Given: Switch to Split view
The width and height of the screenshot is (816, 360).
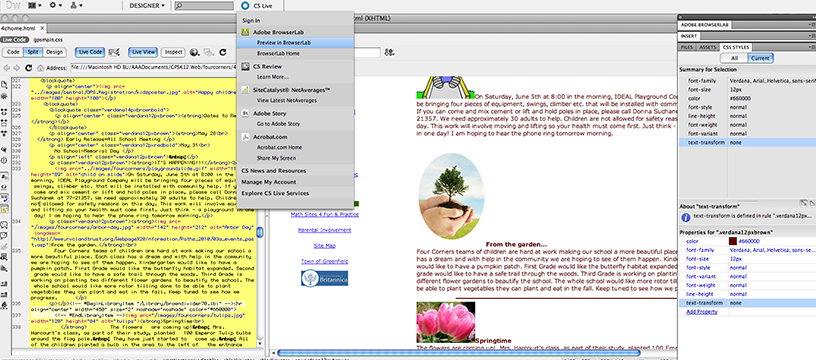Looking at the screenshot, I should tap(33, 52).
